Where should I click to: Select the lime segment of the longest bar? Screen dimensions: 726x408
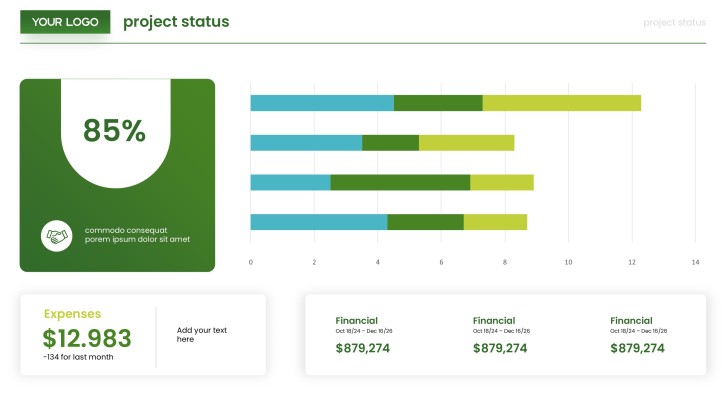(x=562, y=103)
